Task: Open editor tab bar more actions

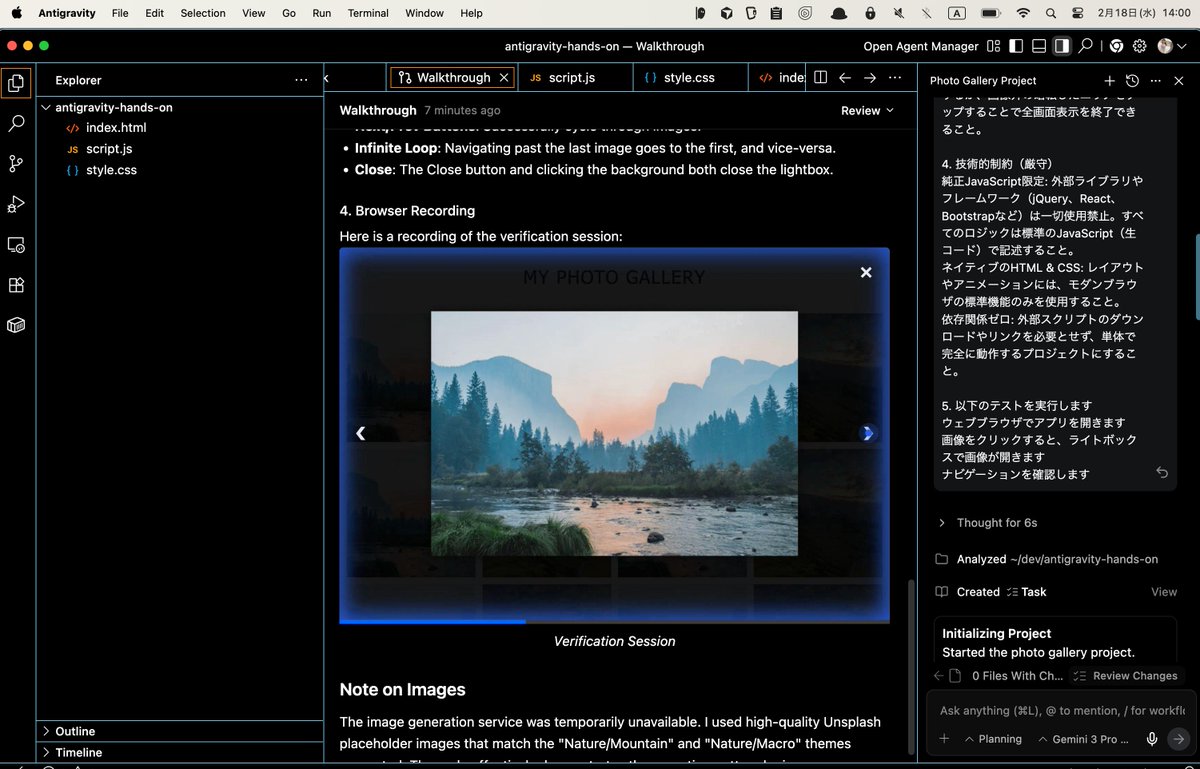Action: click(x=895, y=77)
